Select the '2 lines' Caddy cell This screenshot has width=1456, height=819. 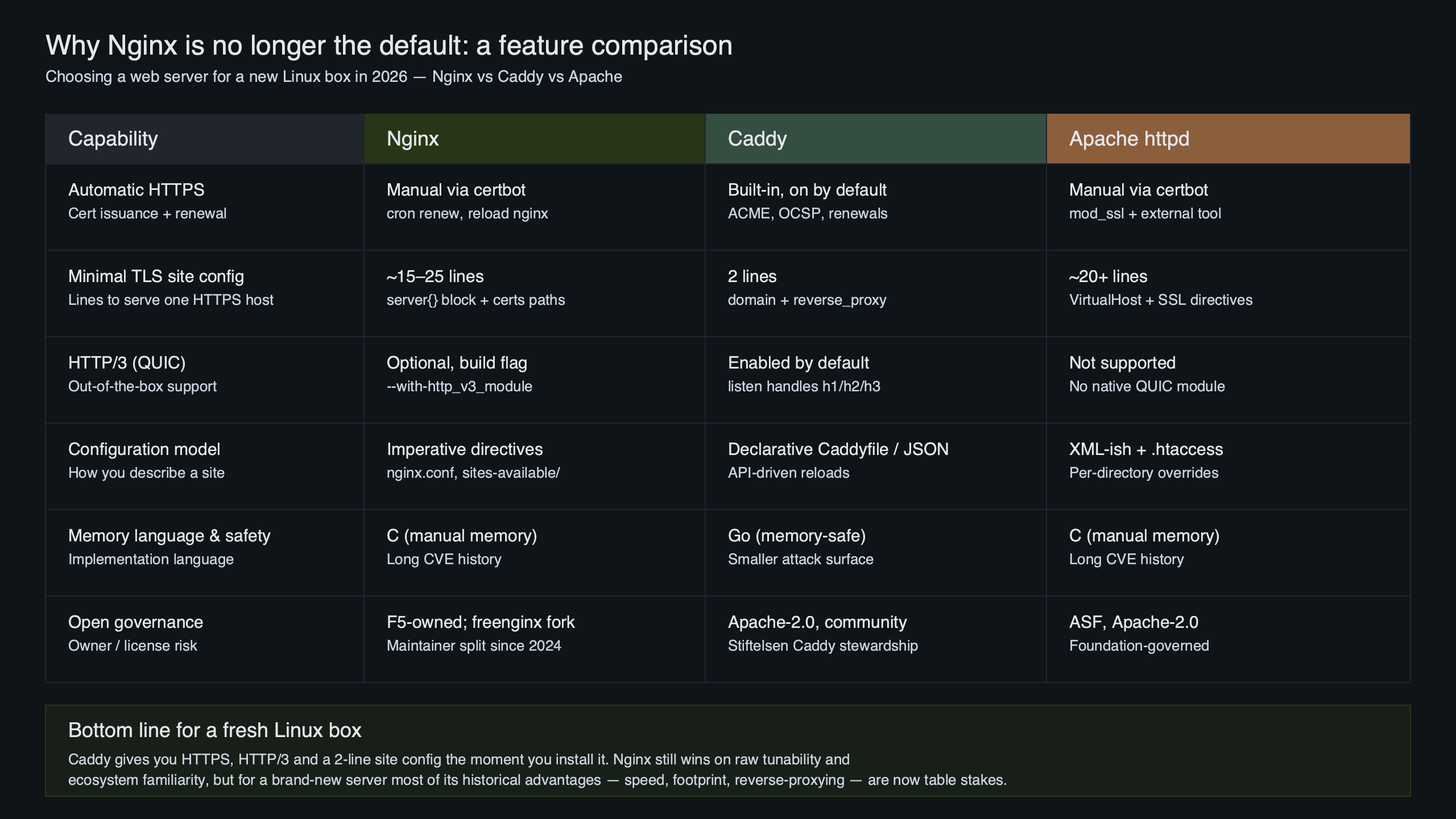752,276
